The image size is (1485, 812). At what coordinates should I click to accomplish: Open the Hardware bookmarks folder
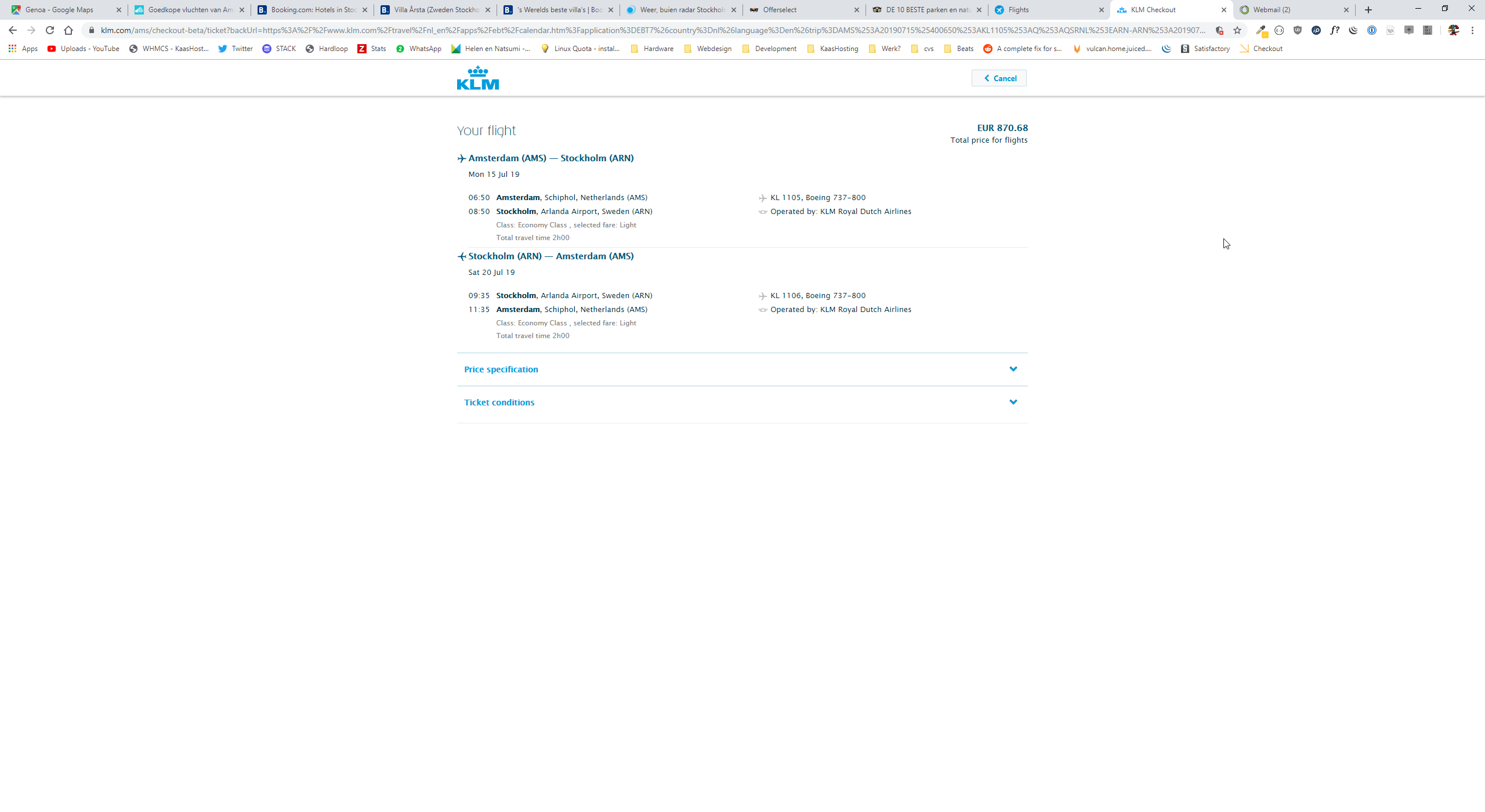pos(652,49)
